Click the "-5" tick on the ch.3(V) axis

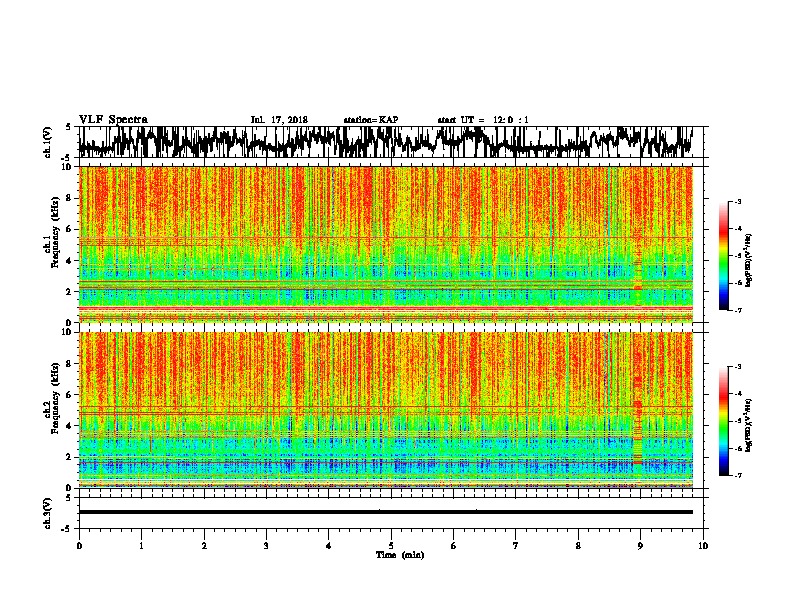coord(66,529)
